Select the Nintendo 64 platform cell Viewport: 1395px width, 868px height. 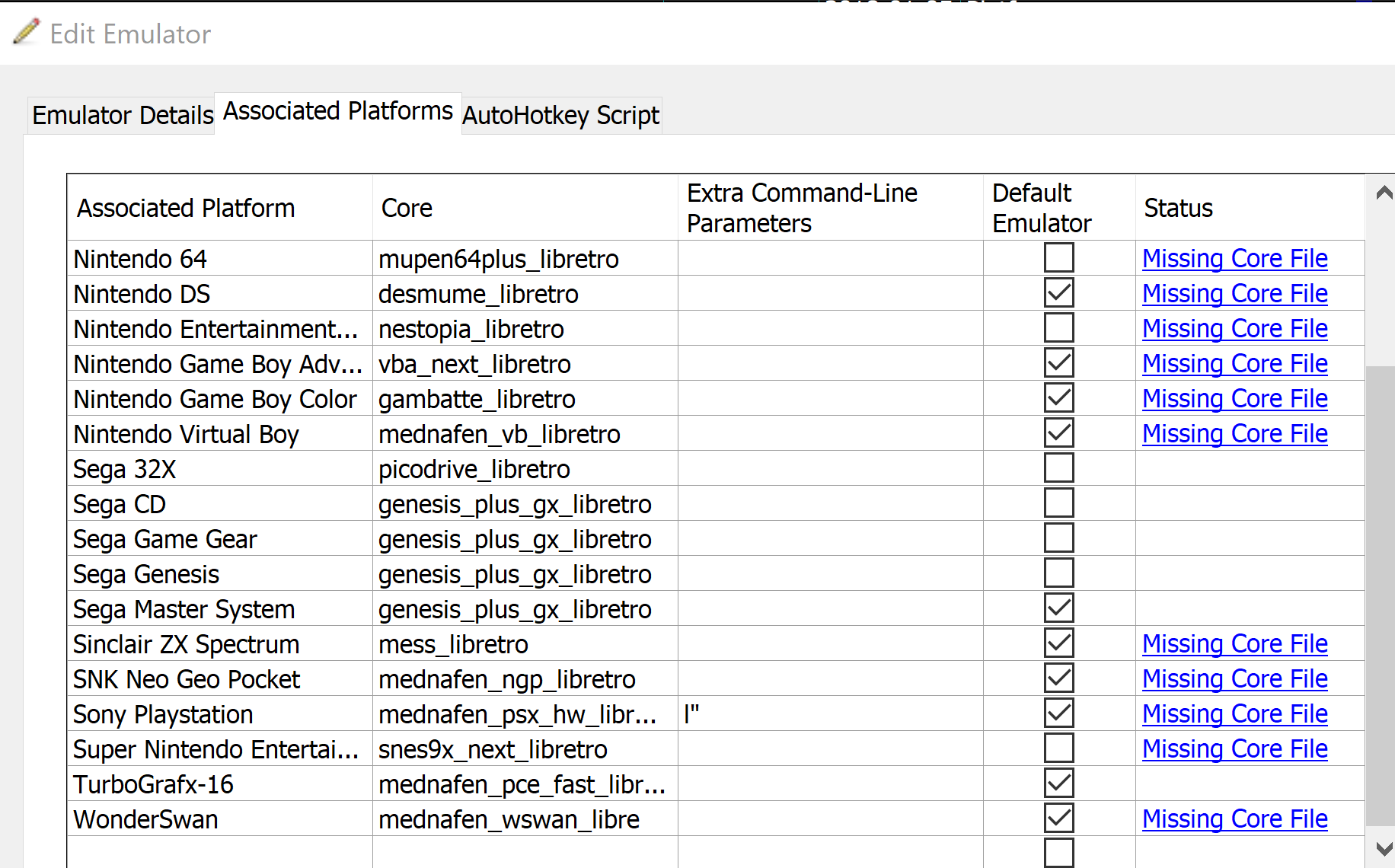pyautogui.click(x=220, y=258)
